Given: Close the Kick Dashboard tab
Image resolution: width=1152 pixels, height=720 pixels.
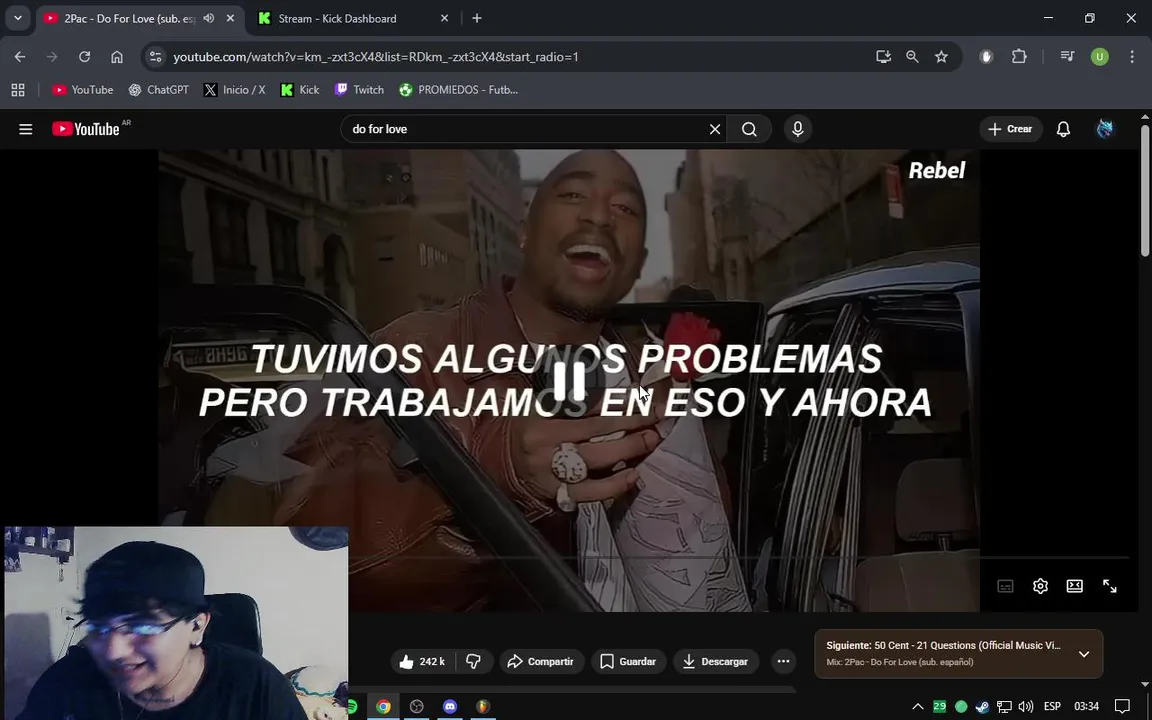Looking at the screenshot, I should pos(444,18).
